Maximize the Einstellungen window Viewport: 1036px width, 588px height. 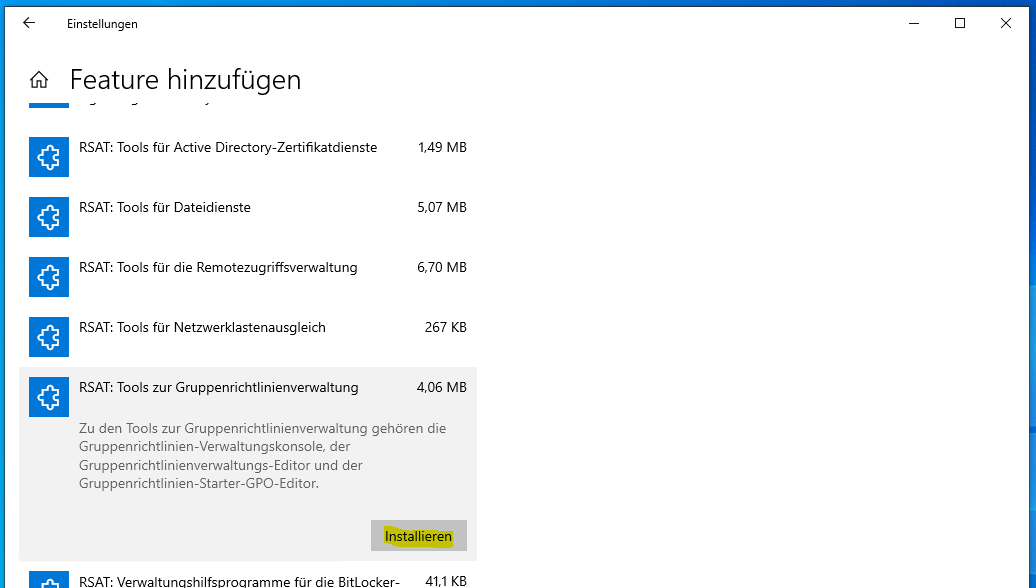[x=960, y=23]
